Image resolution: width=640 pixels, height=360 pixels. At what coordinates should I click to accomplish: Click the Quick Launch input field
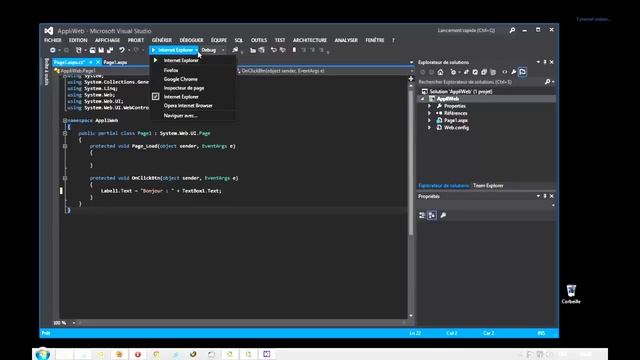[x=466, y=31]
